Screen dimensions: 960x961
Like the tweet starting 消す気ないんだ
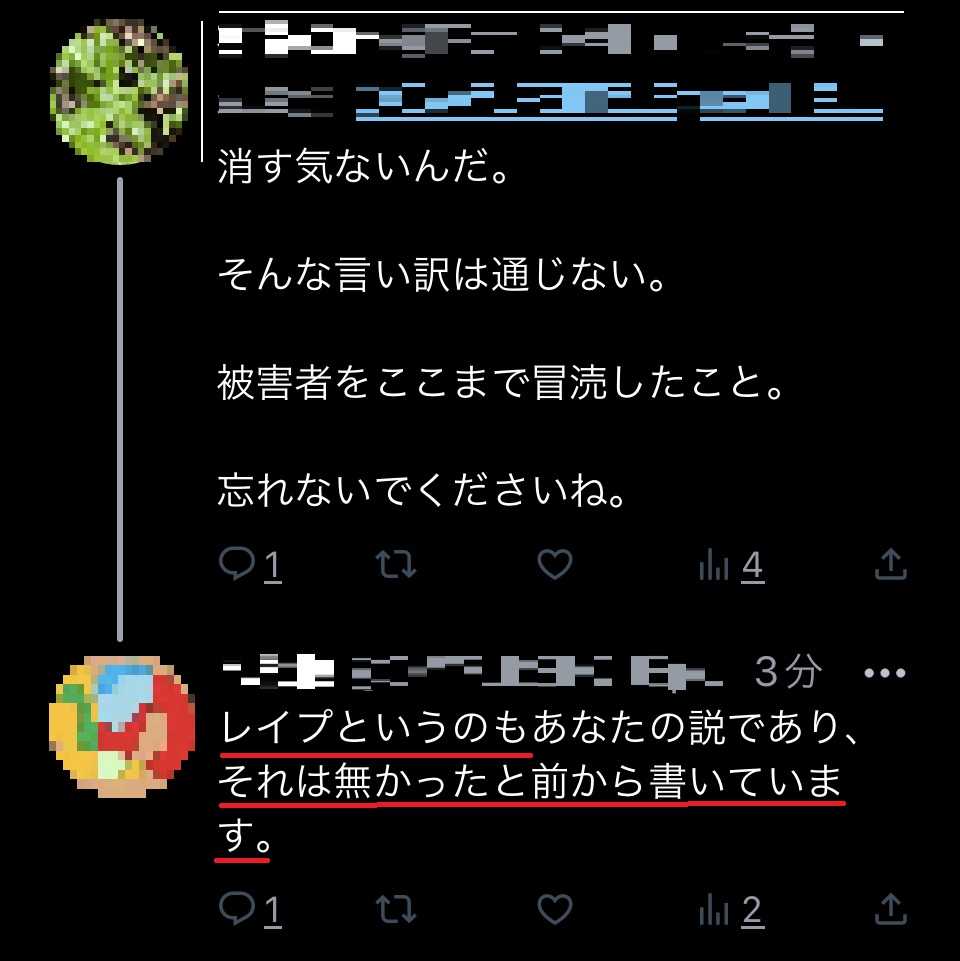tap(555, 564)
